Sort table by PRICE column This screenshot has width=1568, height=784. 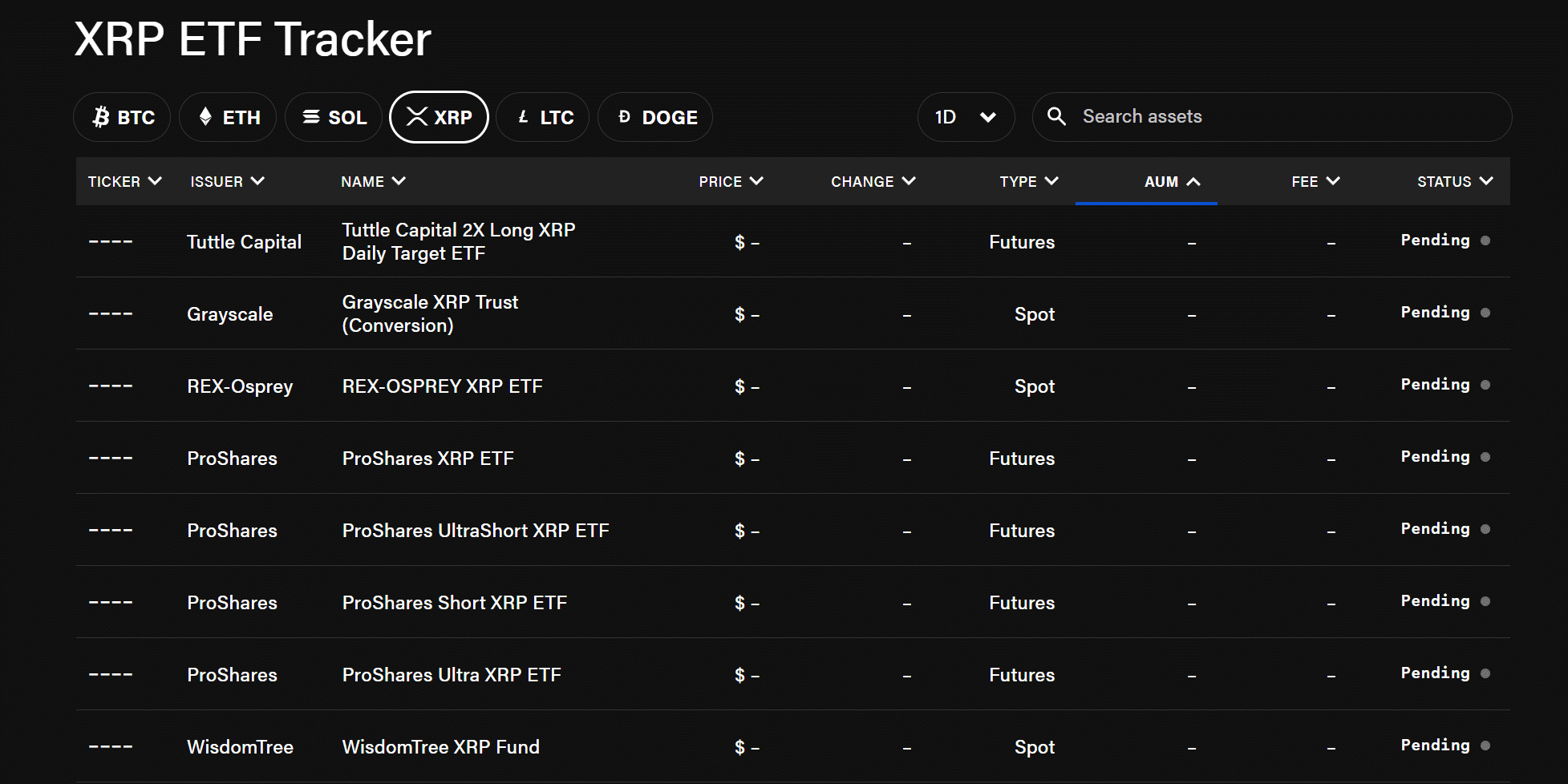(731, 181)
